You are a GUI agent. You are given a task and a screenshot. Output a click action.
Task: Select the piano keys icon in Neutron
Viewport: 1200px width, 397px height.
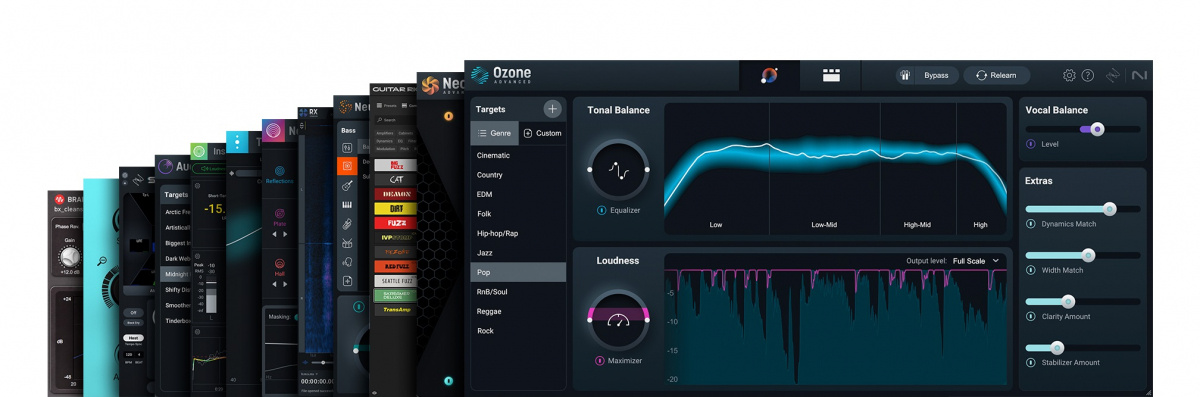(x=346, y=204)
